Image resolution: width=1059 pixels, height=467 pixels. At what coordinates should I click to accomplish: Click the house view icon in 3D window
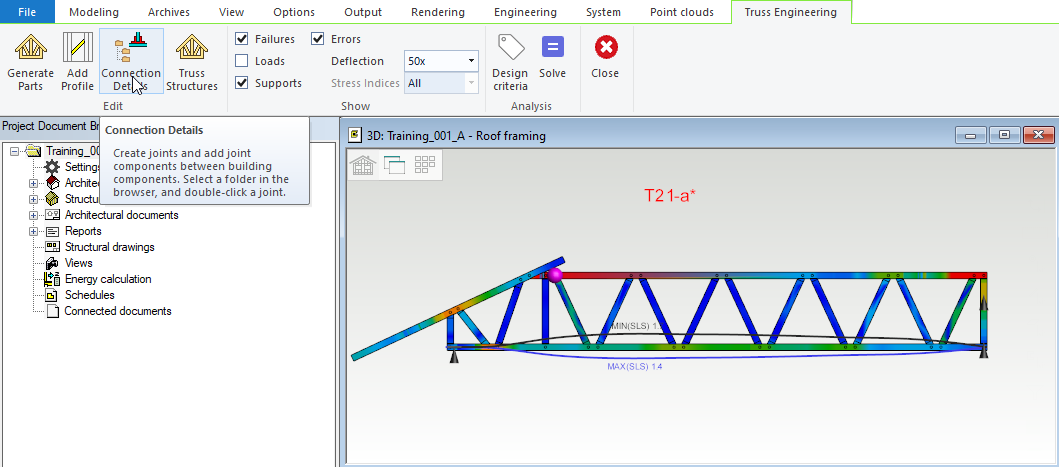[x=362, y=166]
